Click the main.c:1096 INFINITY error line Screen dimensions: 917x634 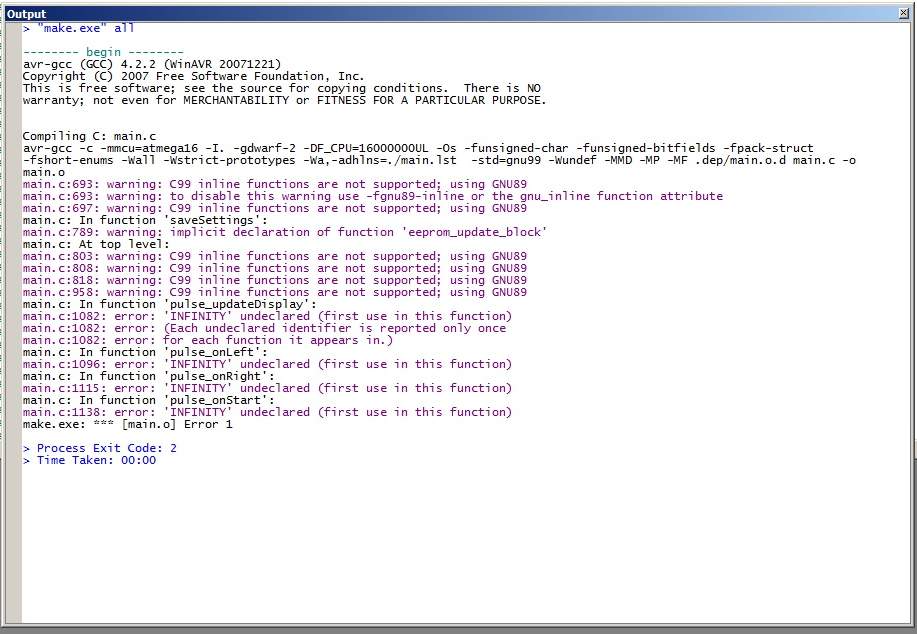[266, 364]
